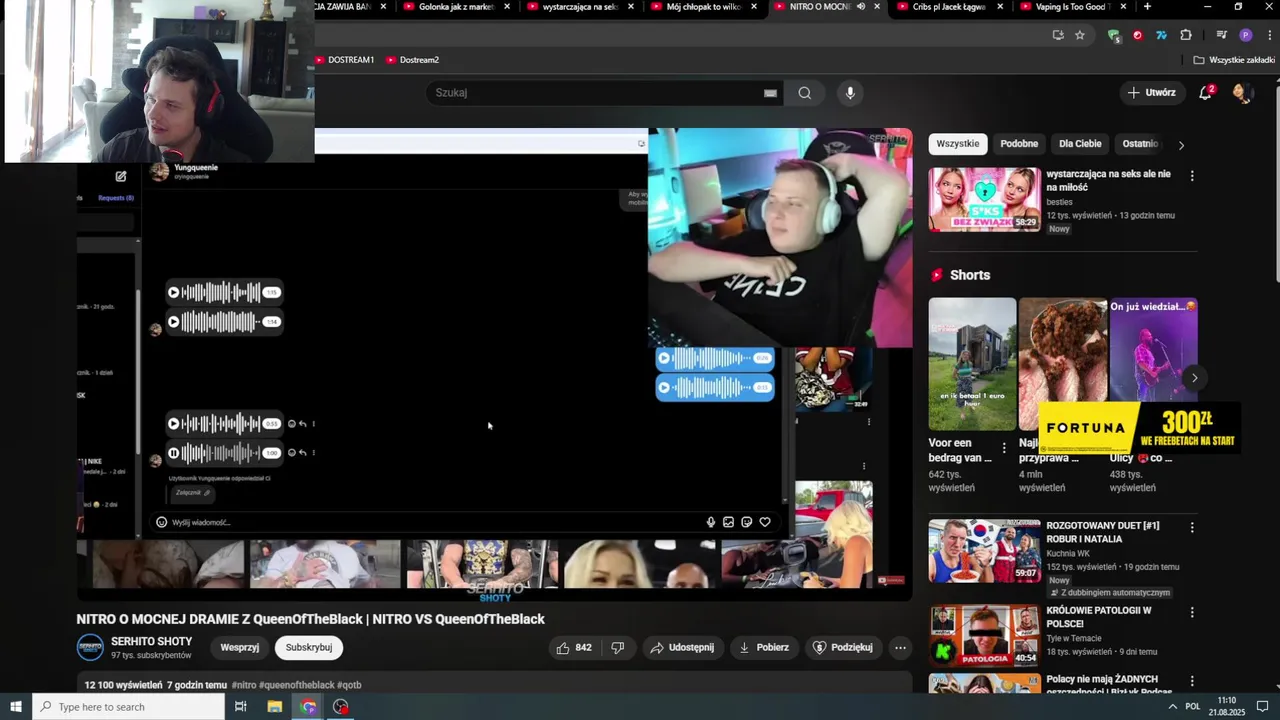Switch to 'wystarczająca na seks' browser tab
This screenshot has width=1280, height=720.
point(580,7)
